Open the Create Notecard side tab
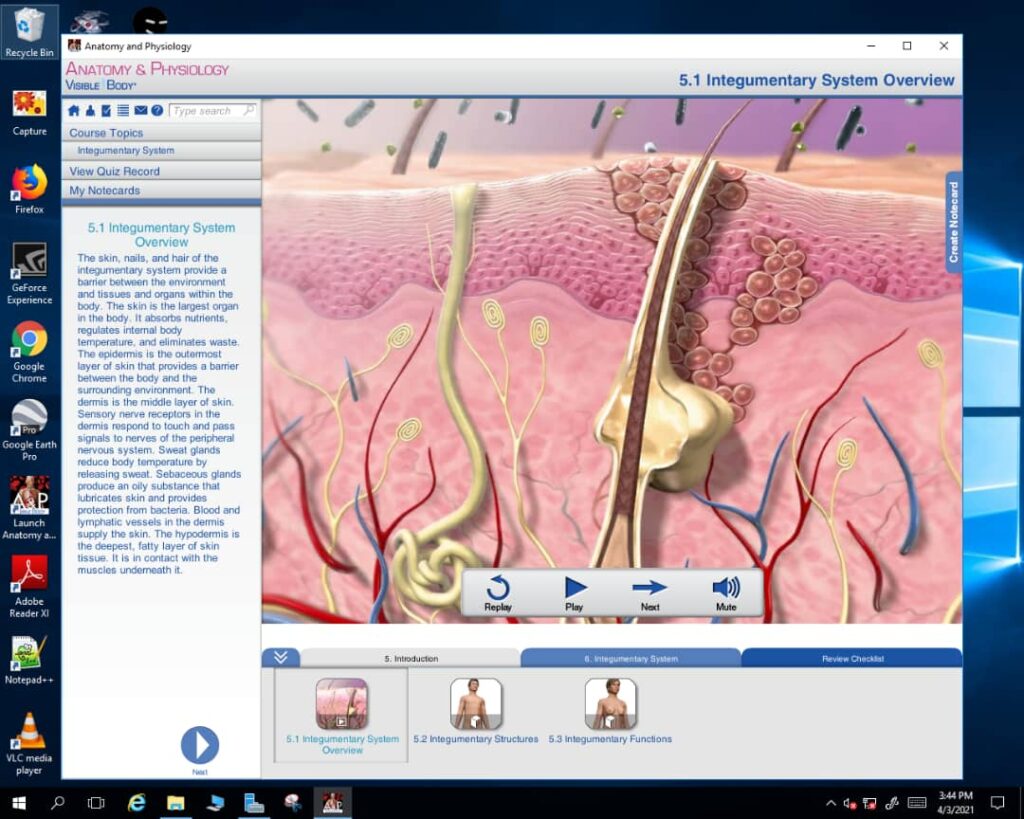 click(953, 222)
